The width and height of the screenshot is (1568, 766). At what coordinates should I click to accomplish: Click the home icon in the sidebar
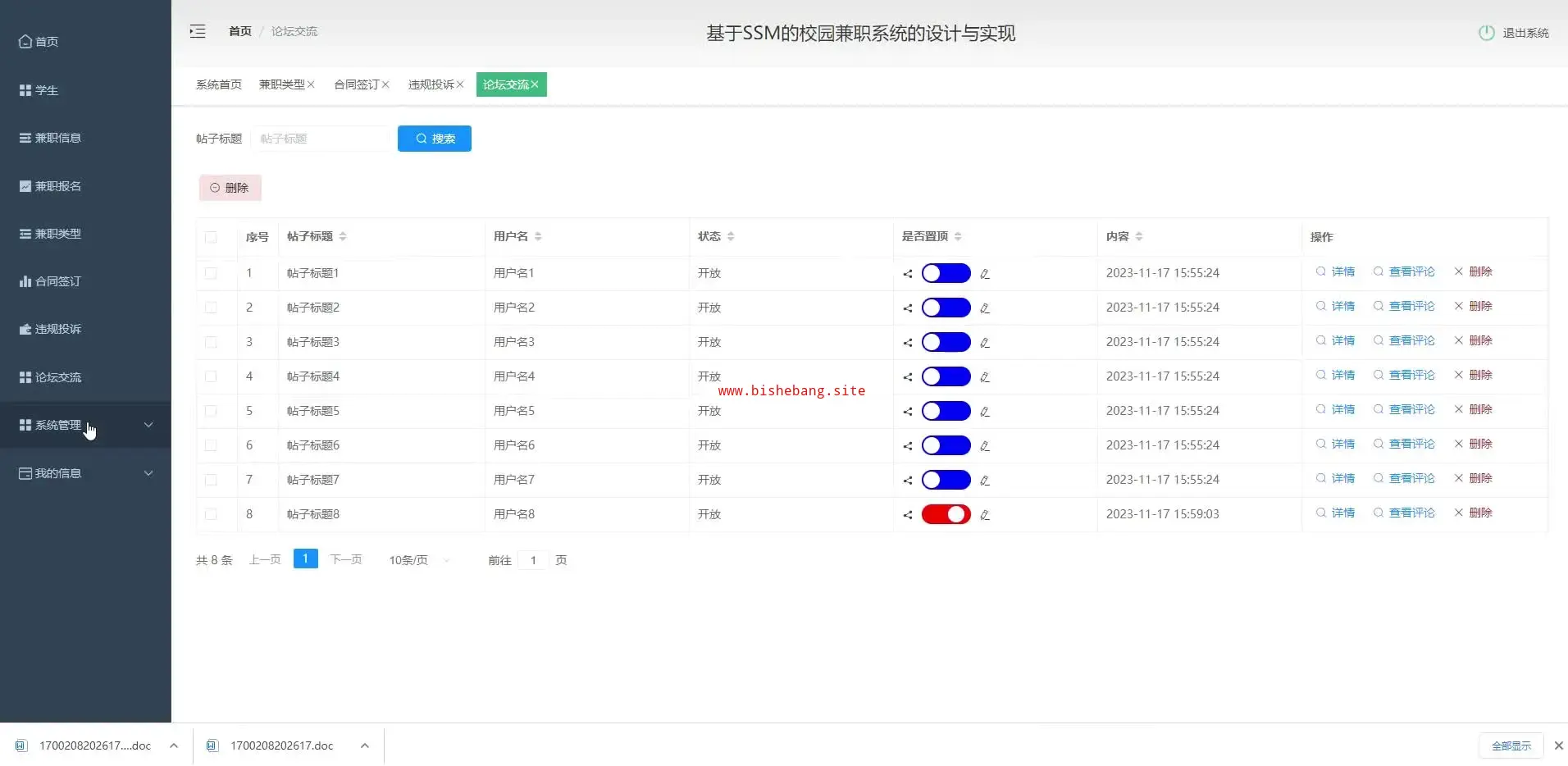click(25, 42)
